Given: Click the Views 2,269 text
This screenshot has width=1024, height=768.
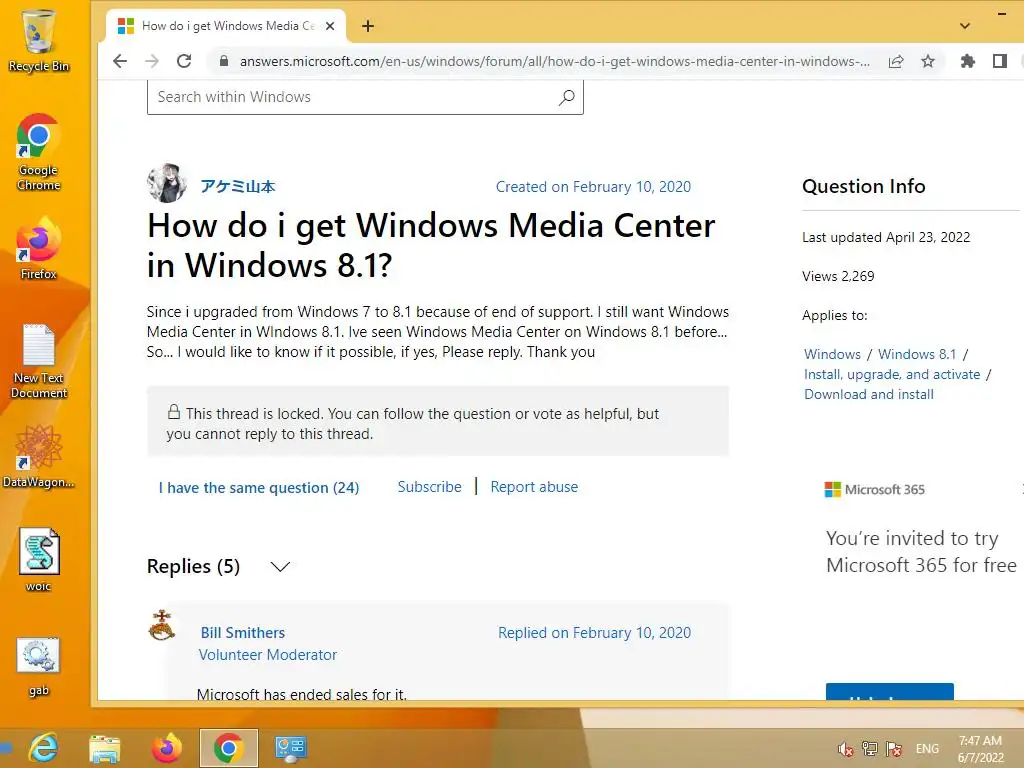Looking at the screenshot, I should (x=838, y=276).
